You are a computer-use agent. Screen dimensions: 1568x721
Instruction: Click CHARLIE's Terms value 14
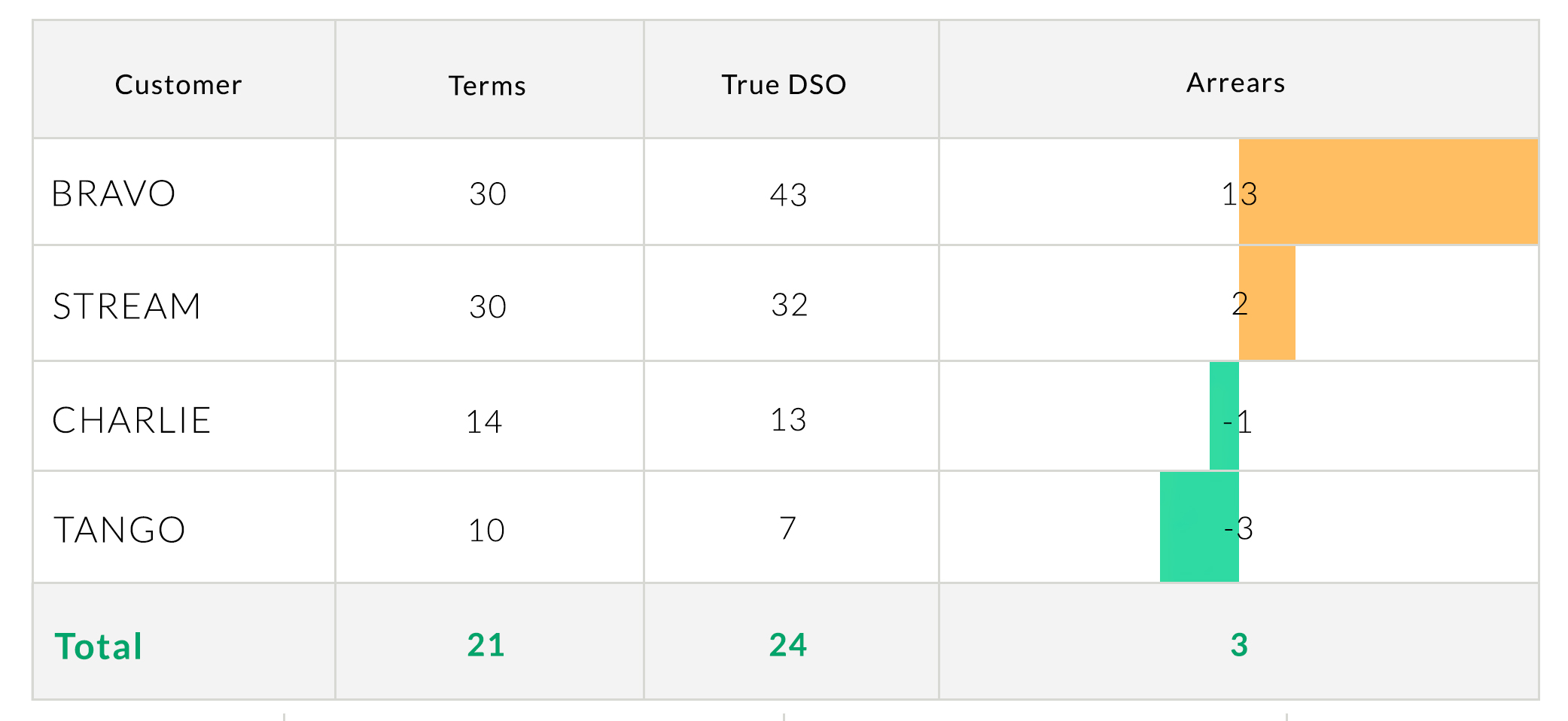(x=483, y=421)
